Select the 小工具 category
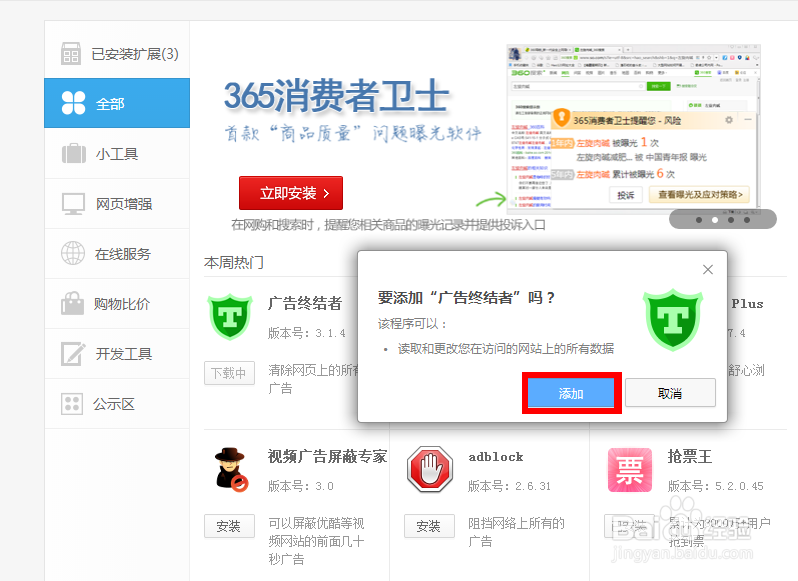Screen dimensions: 798x581 pos(117,154)
